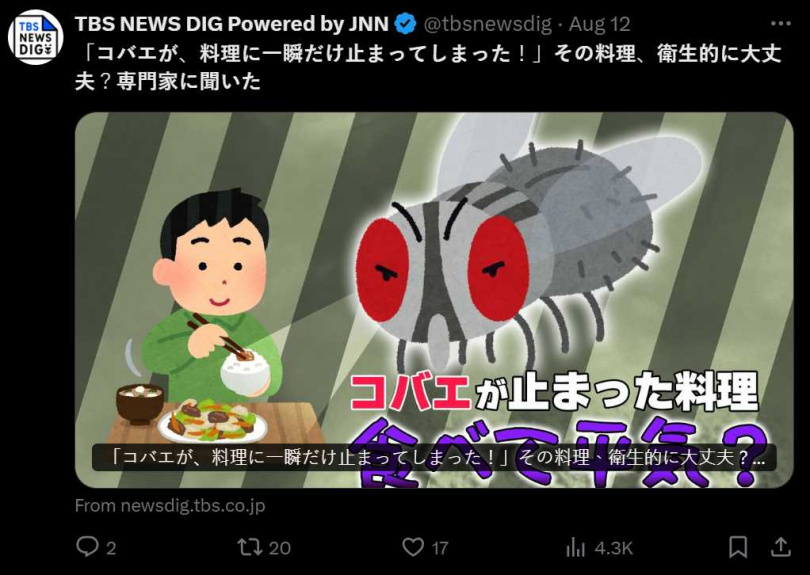Click the 4.3K views count

614,548
